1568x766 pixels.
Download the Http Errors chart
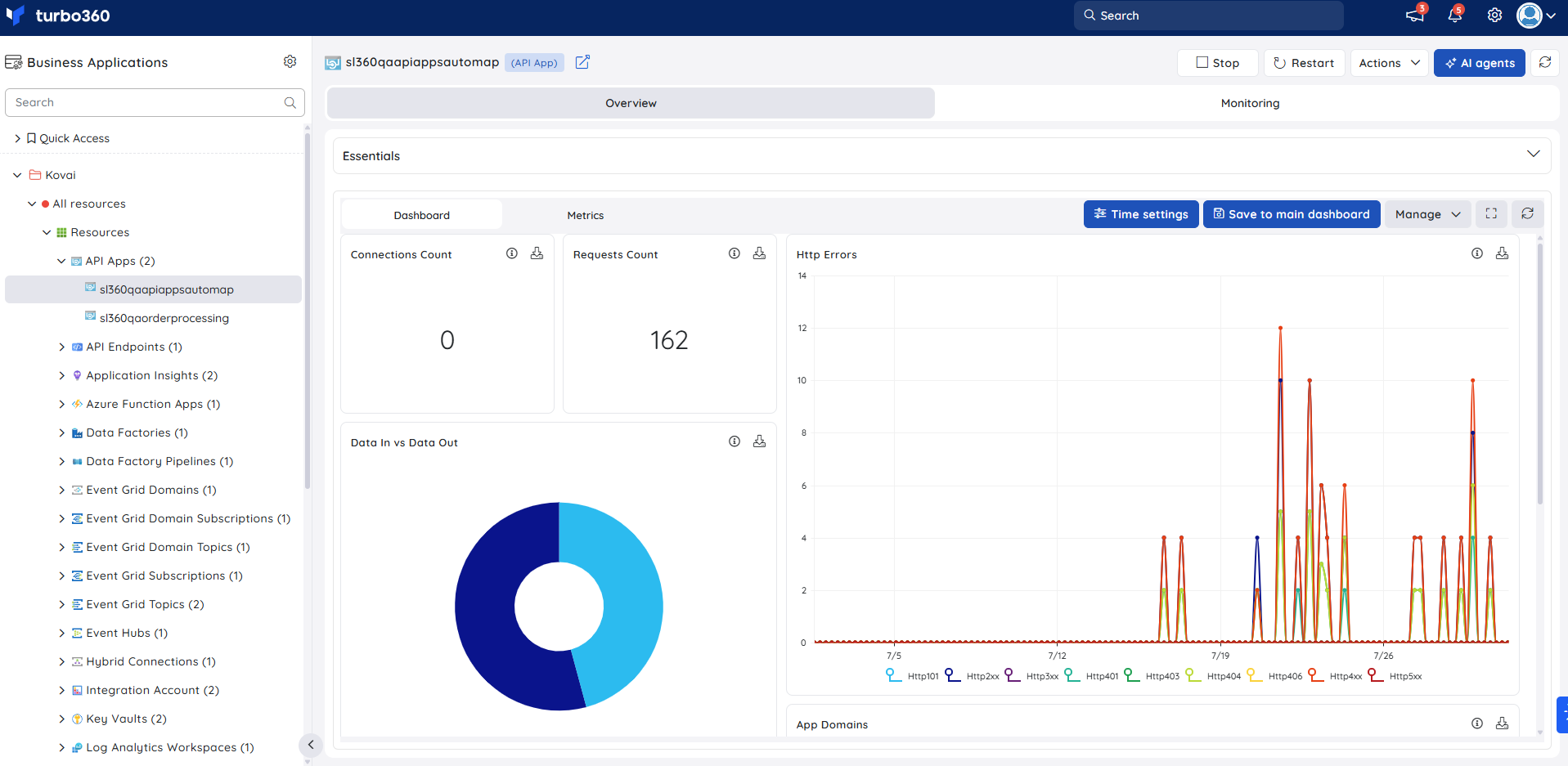click(1502, 253)
